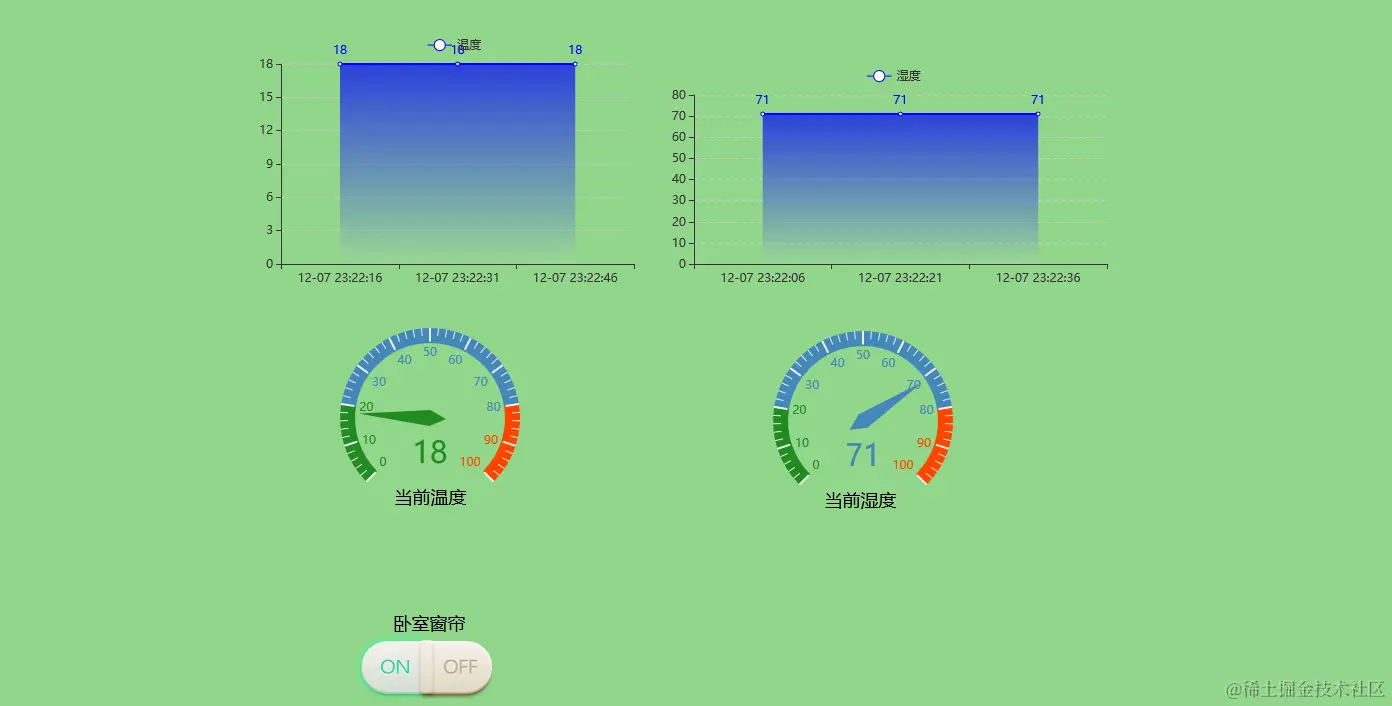Click x-axis label 12-07 23:22:16
The image size is (1392, 706).
pos(340,278)
